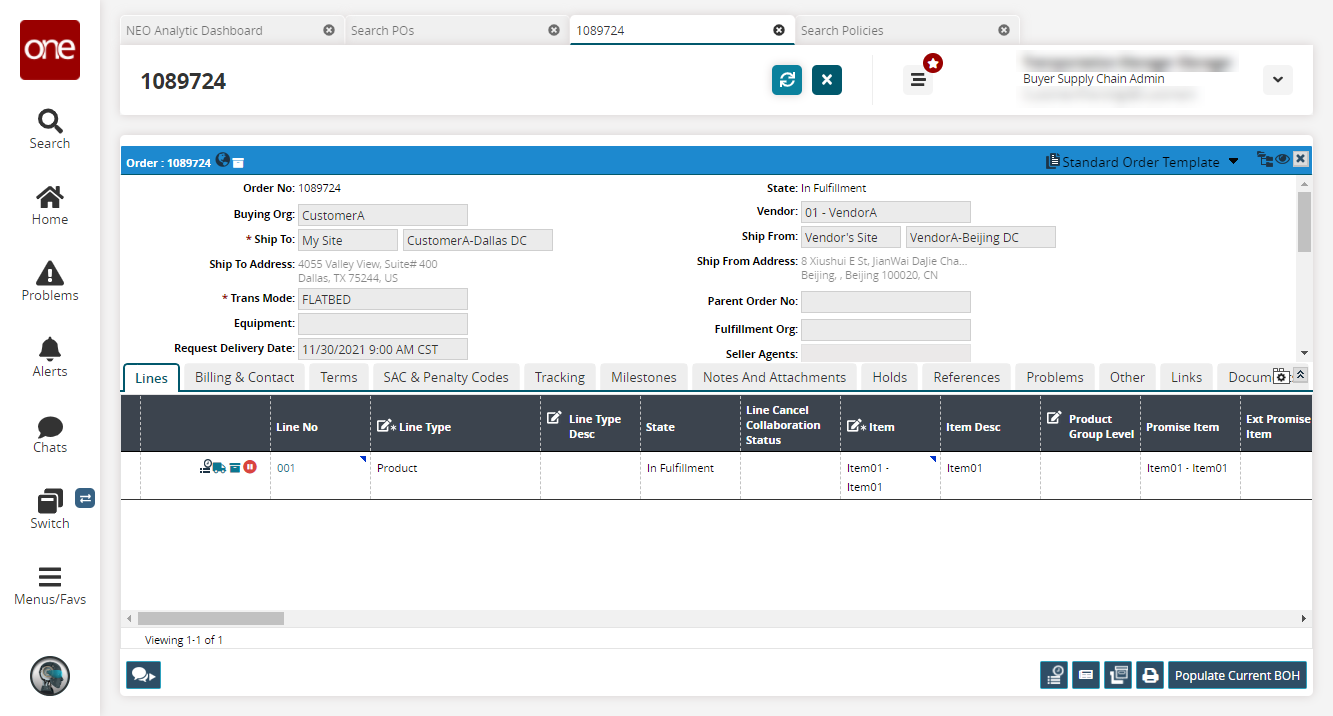Expand the user account dropdown chevron
This screenshot has height=716, width=1333.
(1277, 80)
